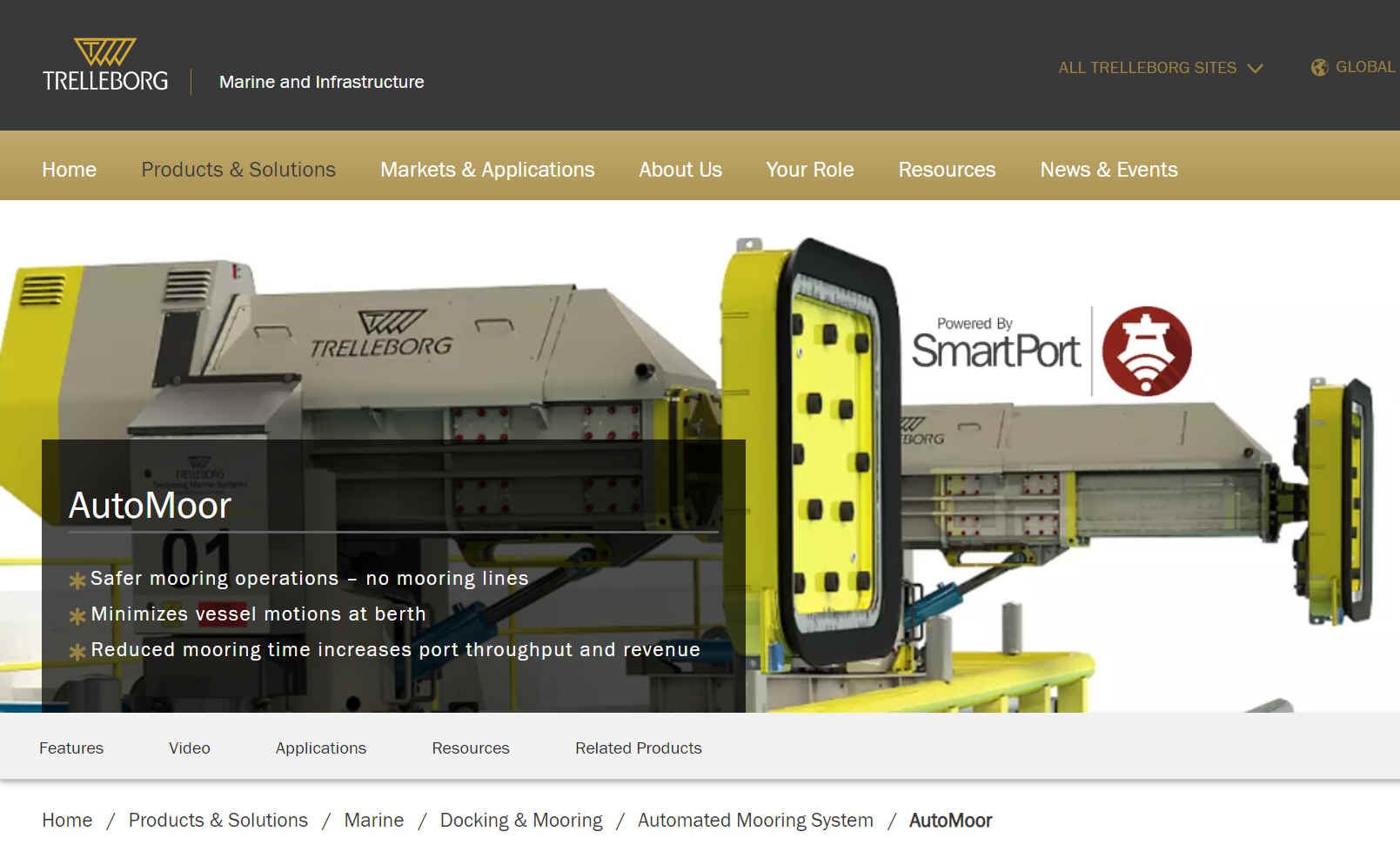The image size is (1400, 845).
Task: Click the globe icon next to GLOBAL
Action: pyautogui.click(x=1319, y=67)
